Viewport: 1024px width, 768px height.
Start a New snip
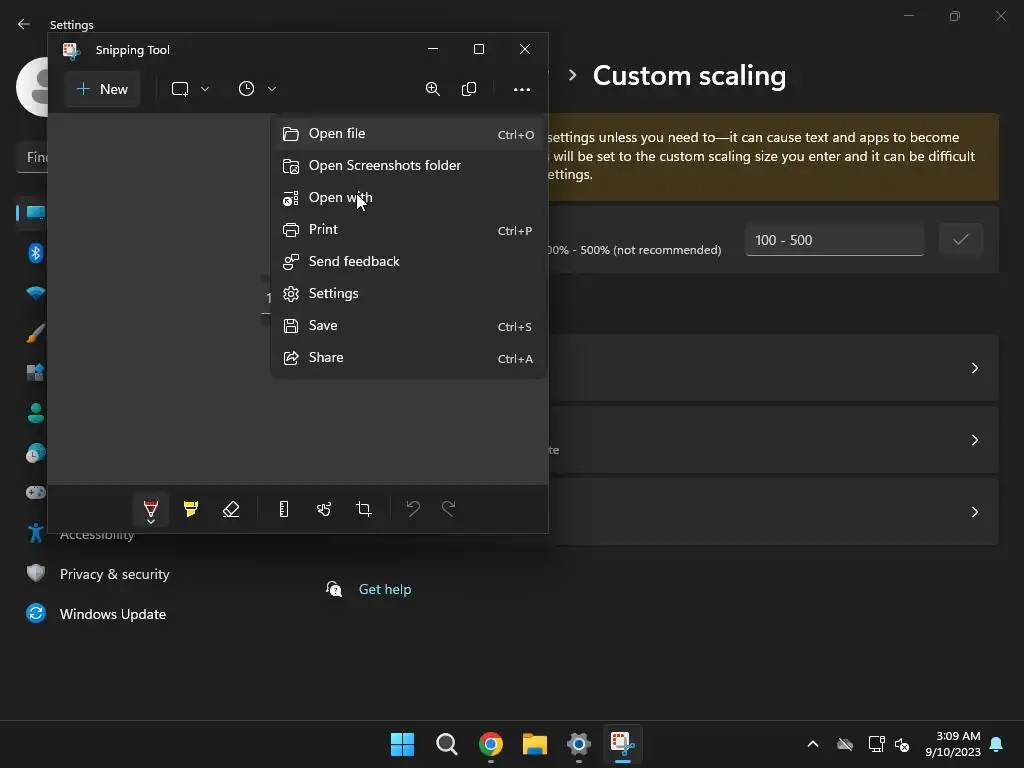point(103,89)
